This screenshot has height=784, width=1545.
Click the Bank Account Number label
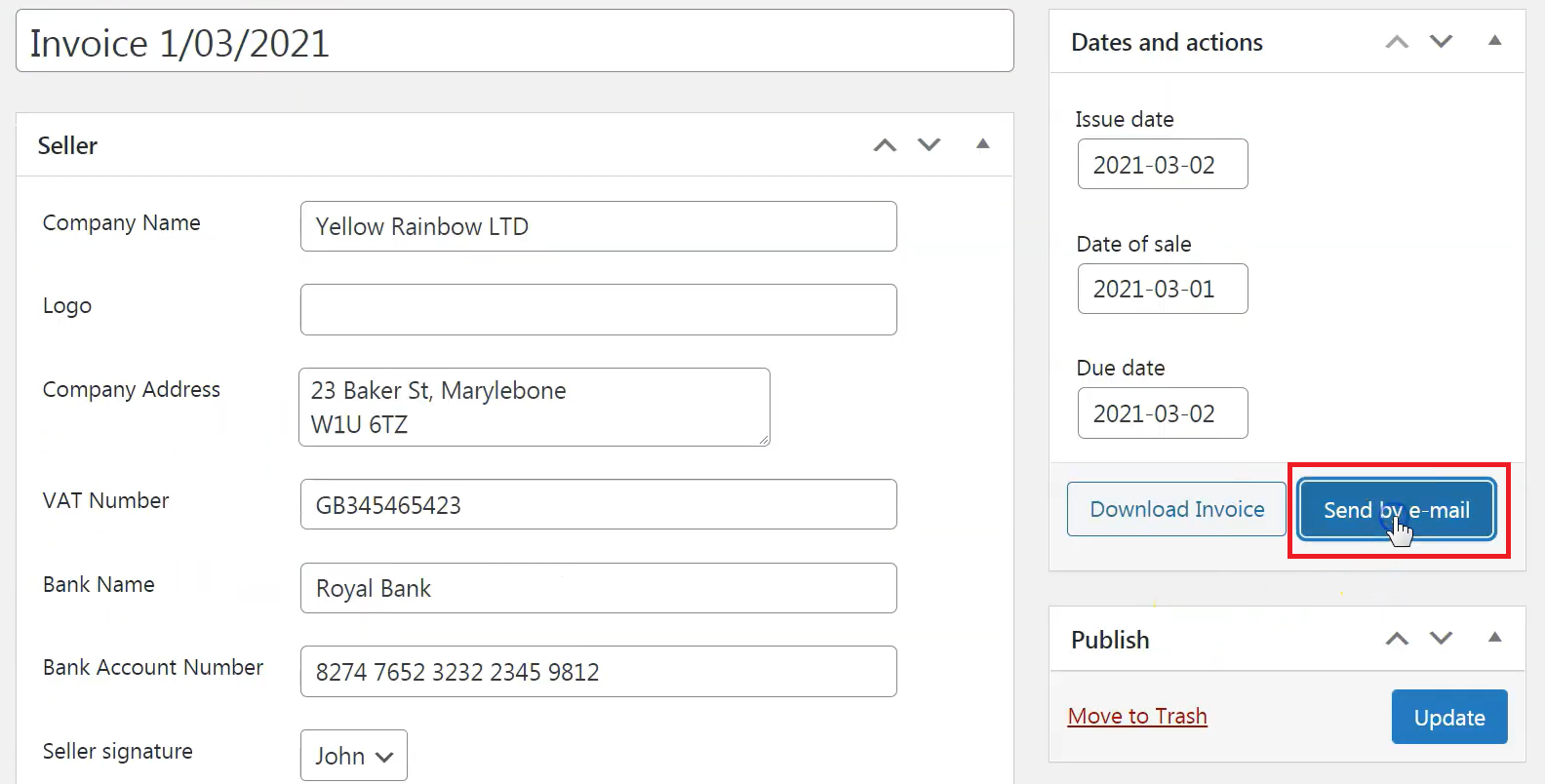[153, 667]
